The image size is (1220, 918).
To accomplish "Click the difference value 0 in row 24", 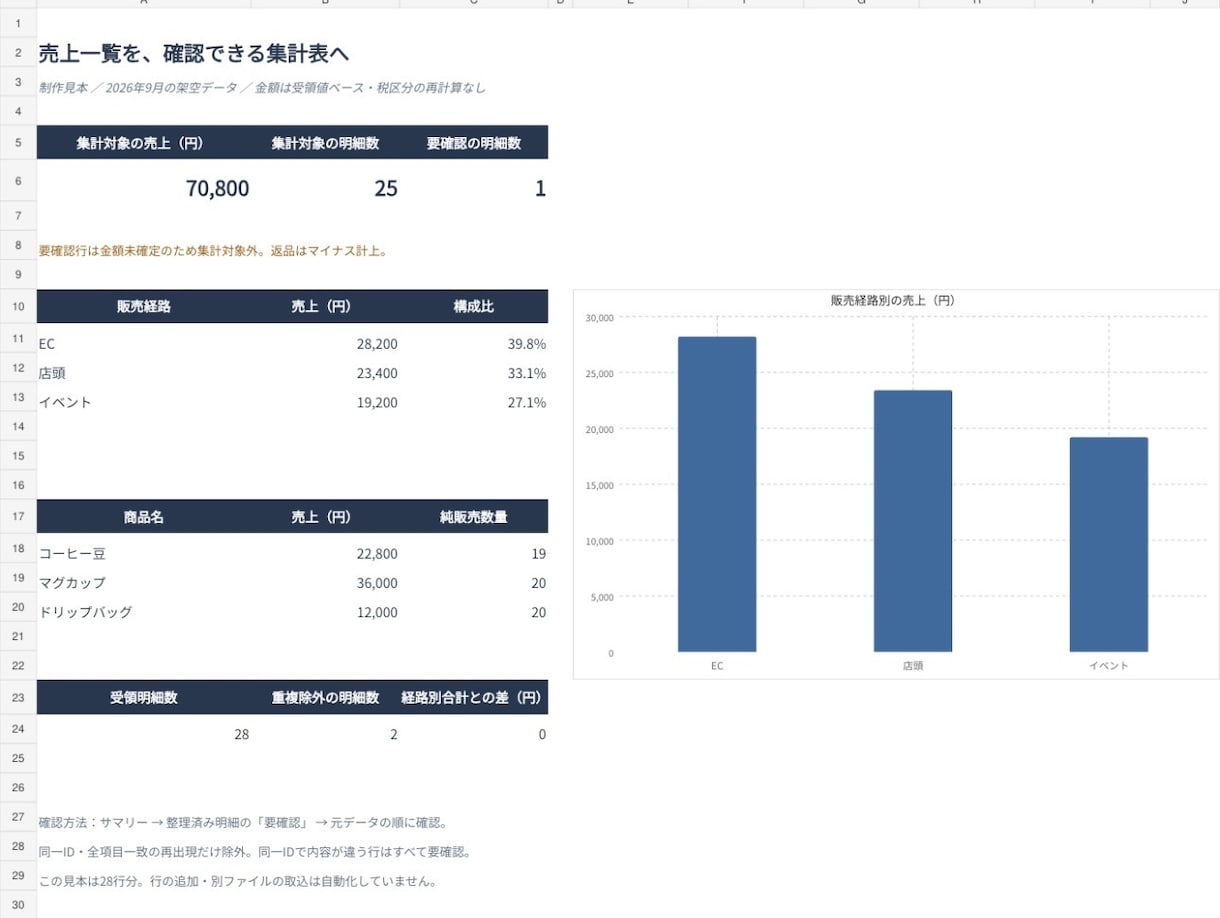I will (x=542, y=734).
